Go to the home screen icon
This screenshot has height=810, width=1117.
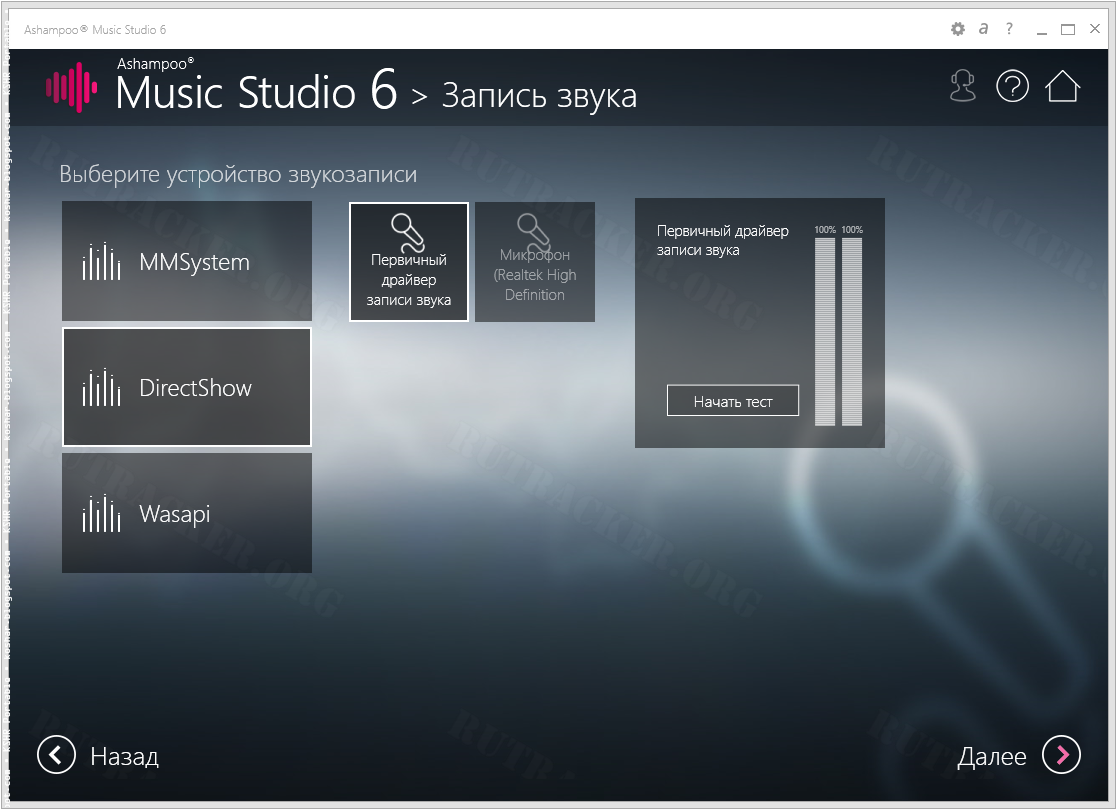pos(1063,87)
